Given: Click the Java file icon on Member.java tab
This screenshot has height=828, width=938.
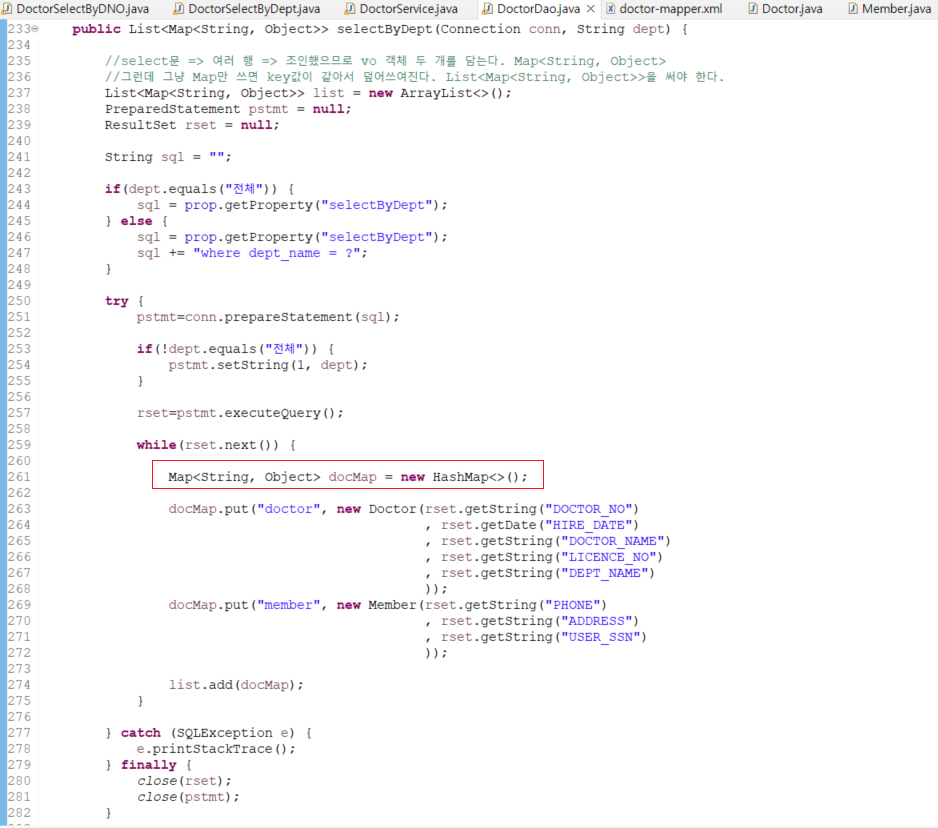Looking at the screenshot, I should tap(853, 8).
